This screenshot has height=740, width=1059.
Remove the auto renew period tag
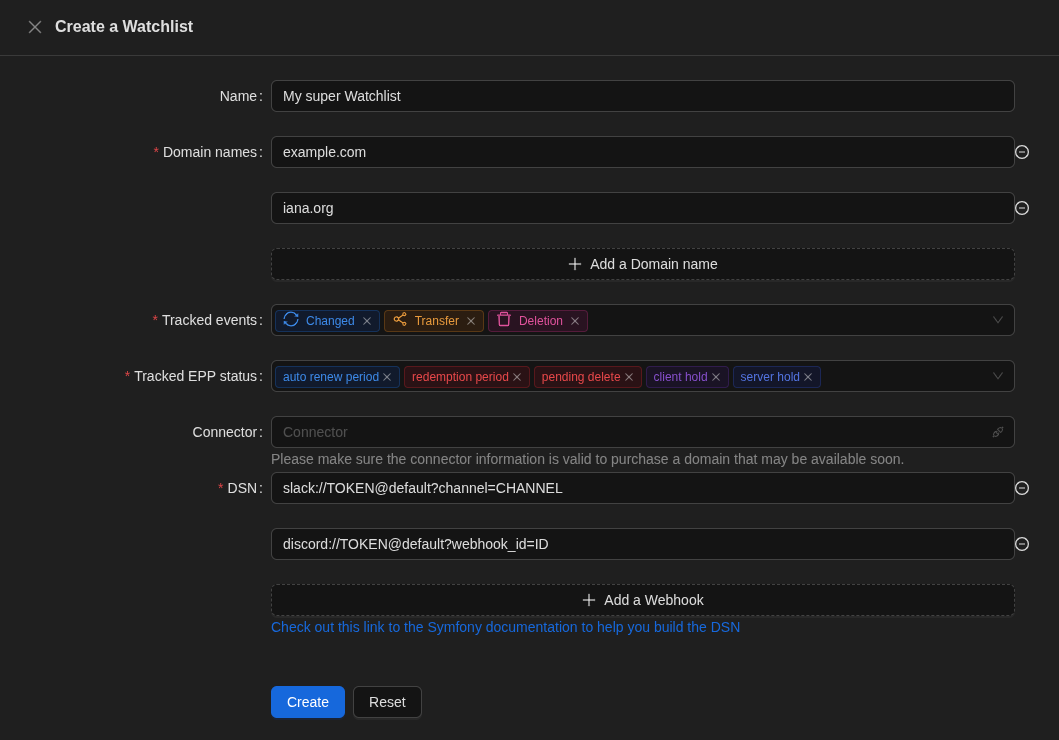(x=387, y=377)
